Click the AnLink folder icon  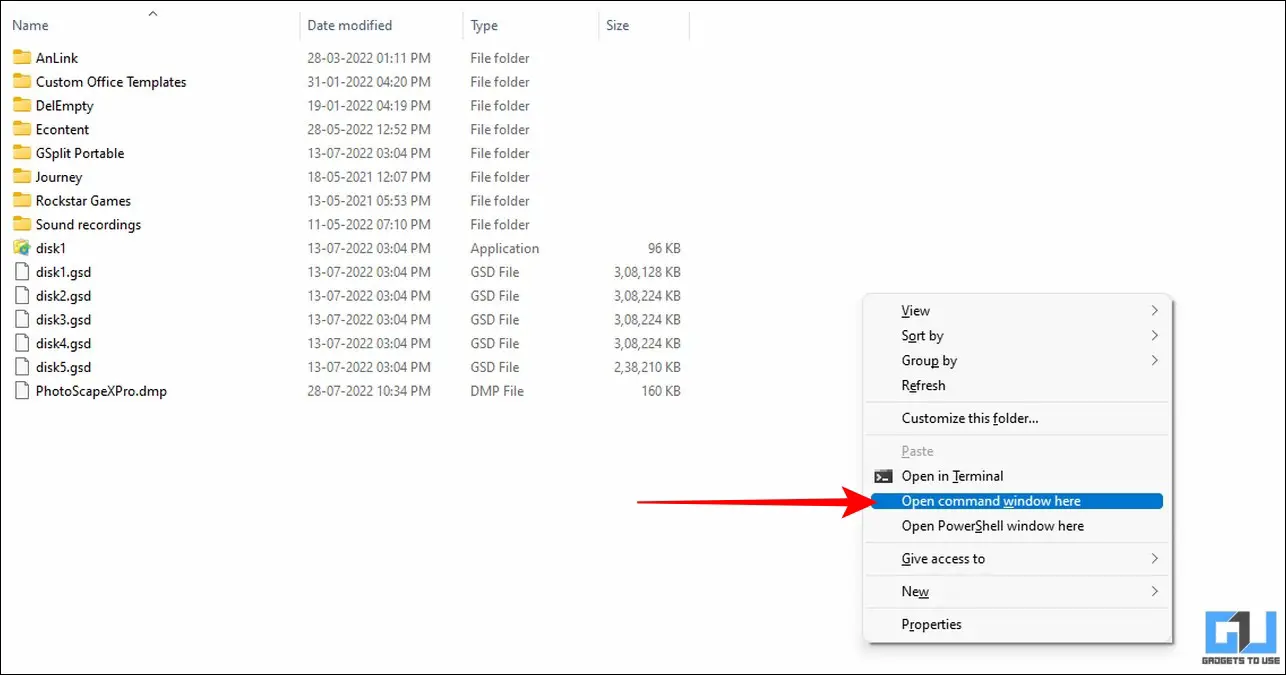click(22, 58)
